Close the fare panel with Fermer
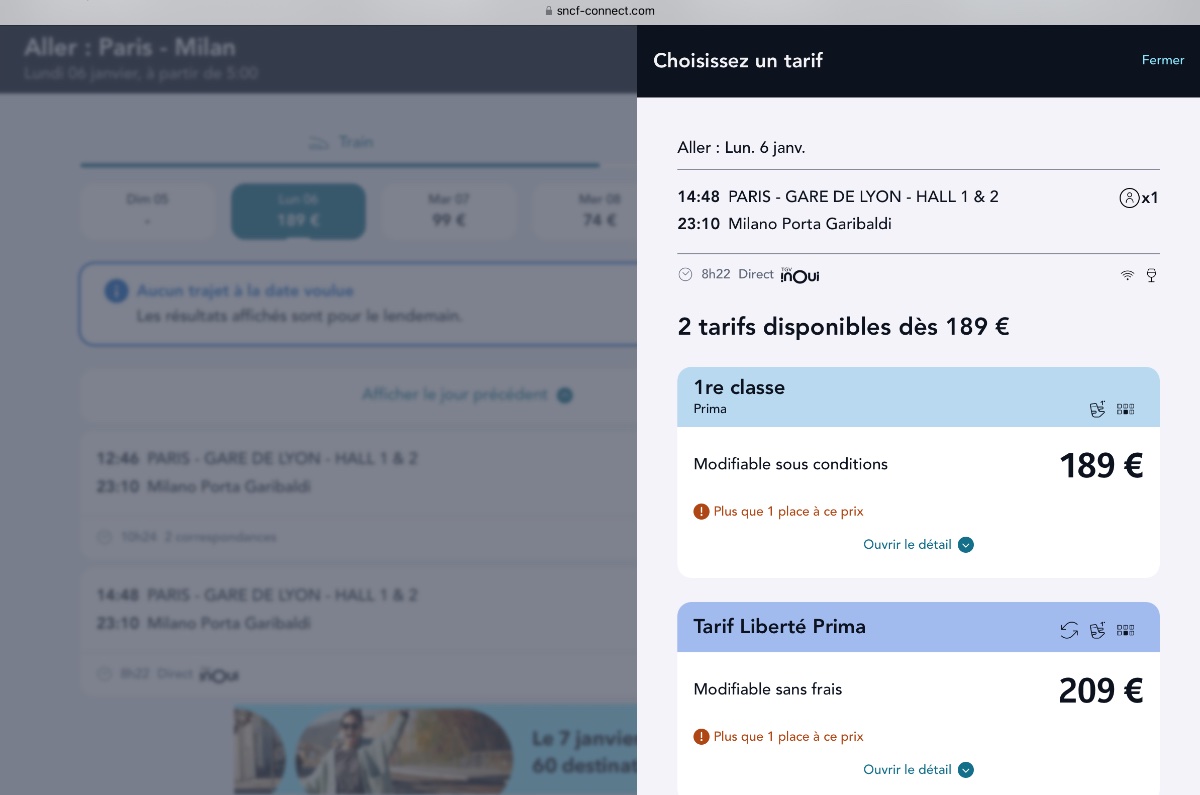The image size is (1200, 795). coord(1163,60)
